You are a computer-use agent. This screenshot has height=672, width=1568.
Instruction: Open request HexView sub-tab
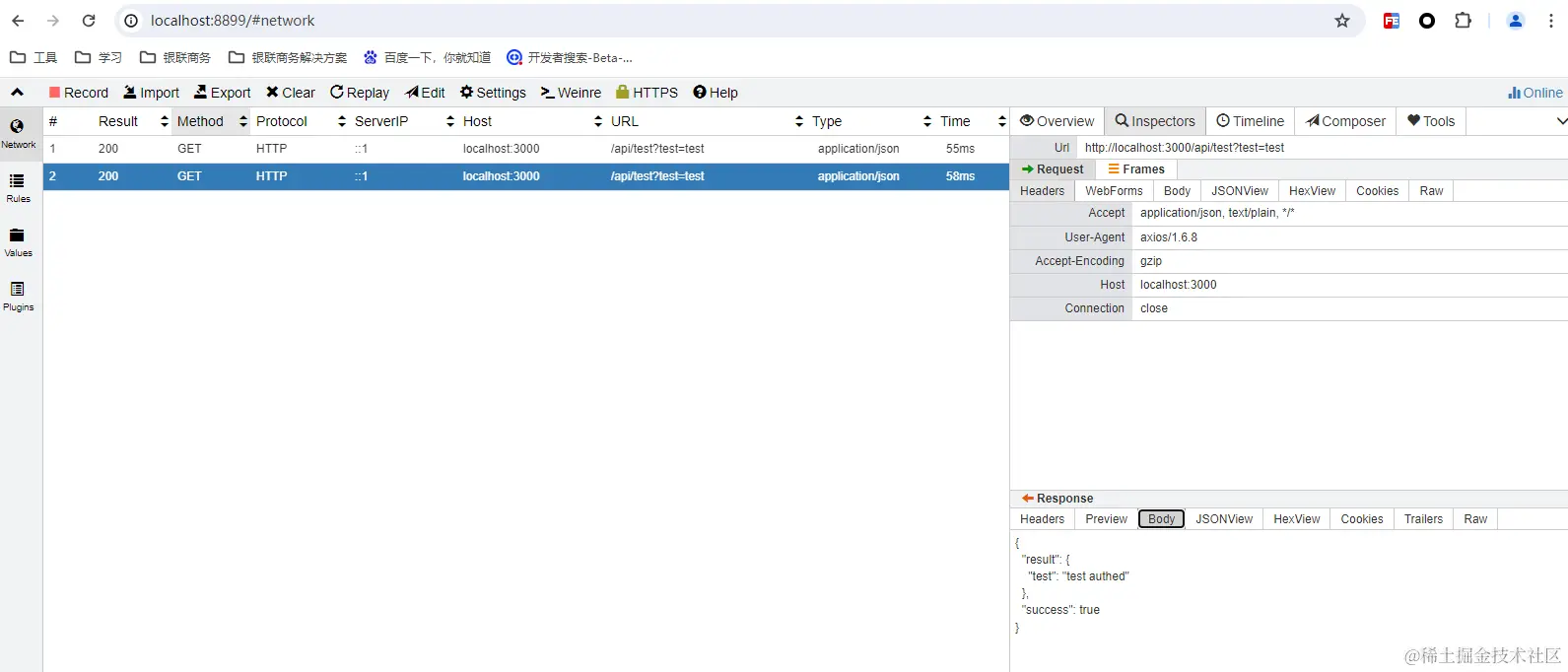click(1312, 191)
